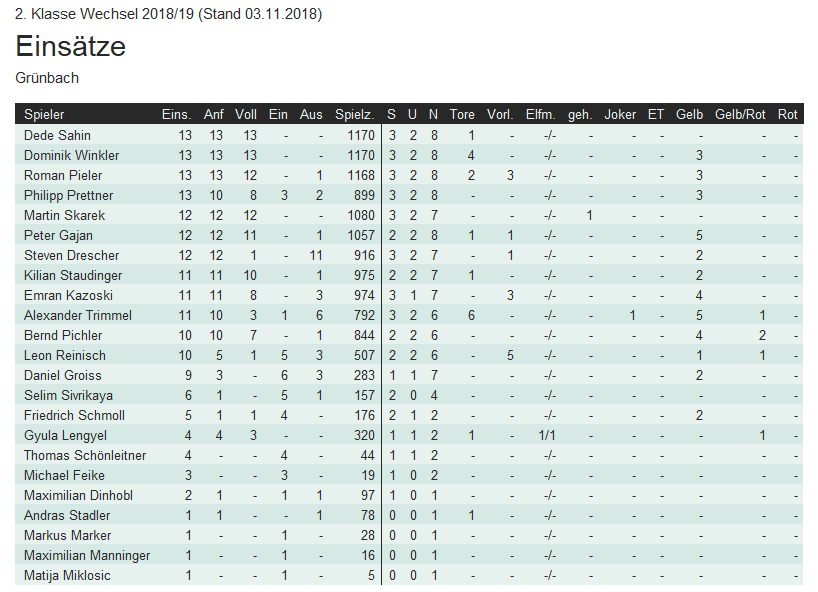Select Roman Pieler in the player list
The image size is (818, 592).
click(x=63, y=175)
